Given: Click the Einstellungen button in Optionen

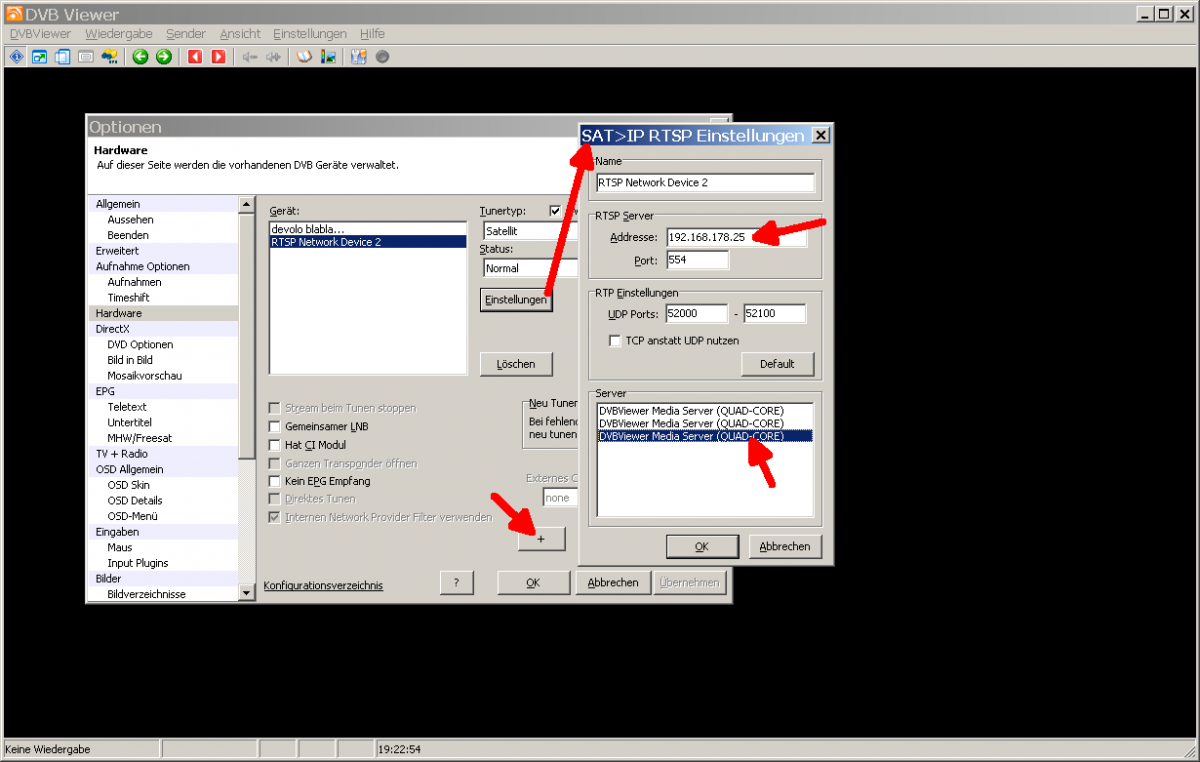Looking at the screenshot, I should point(516,300).
